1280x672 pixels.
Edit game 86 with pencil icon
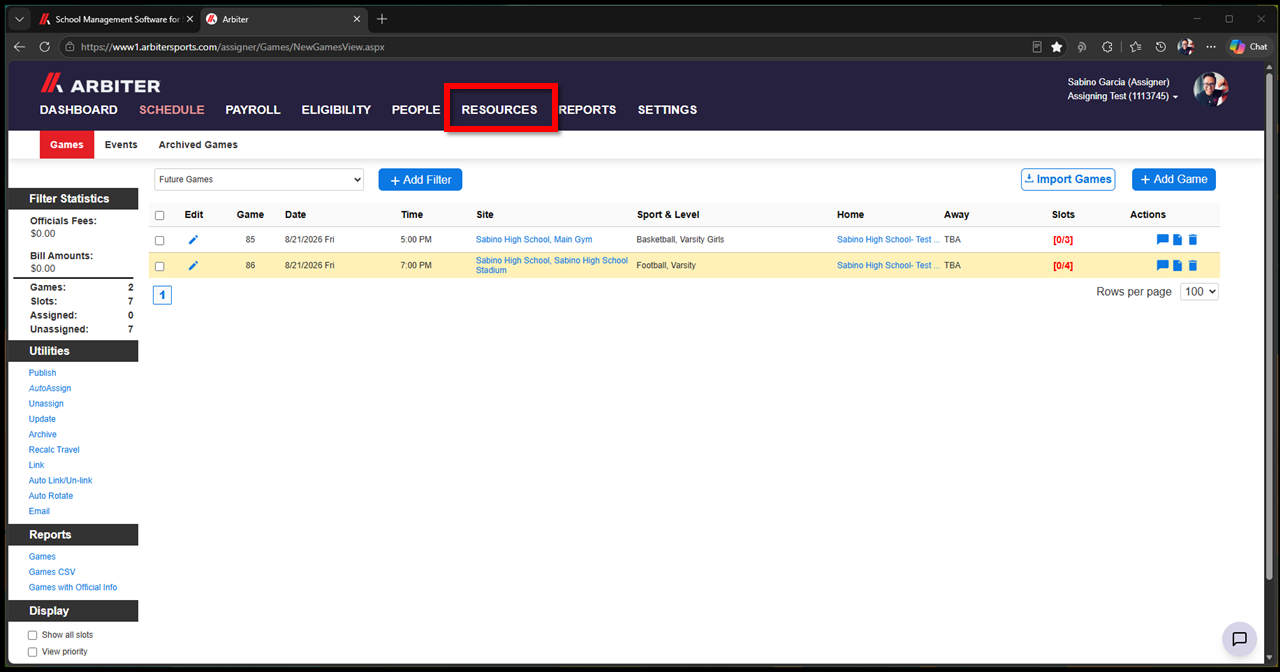tap(194, 265)
